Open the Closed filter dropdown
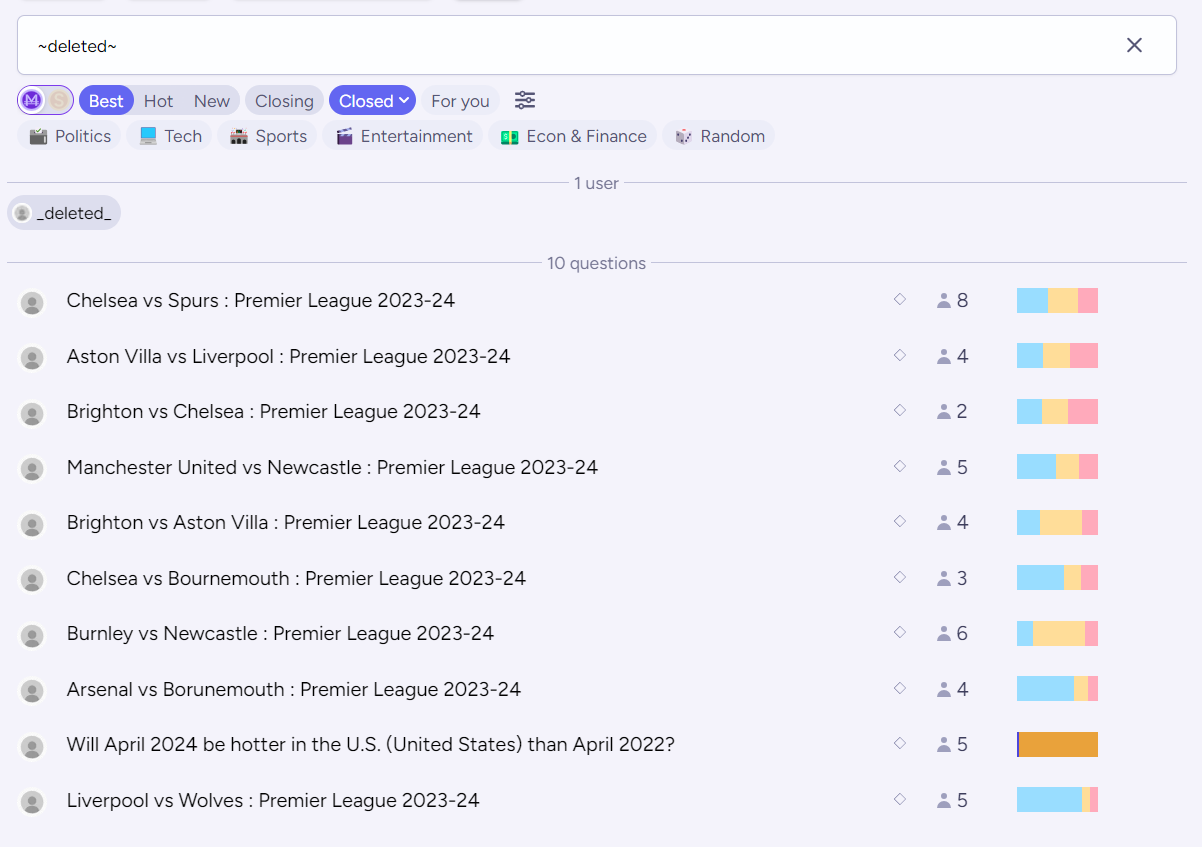 (x=373, y=101)
